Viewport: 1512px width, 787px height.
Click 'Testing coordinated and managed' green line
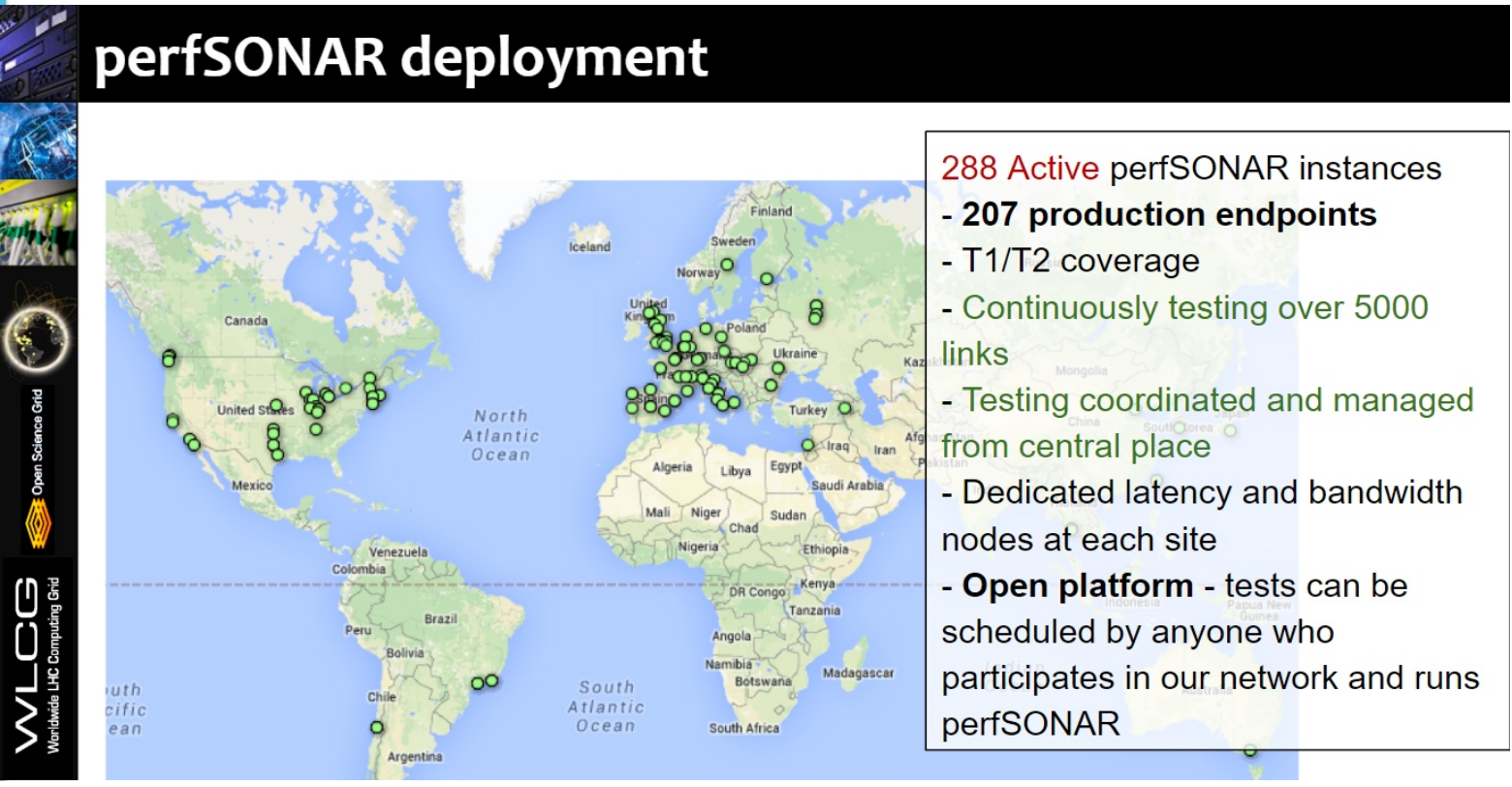pyautogui.click(x=1218, y=399)
